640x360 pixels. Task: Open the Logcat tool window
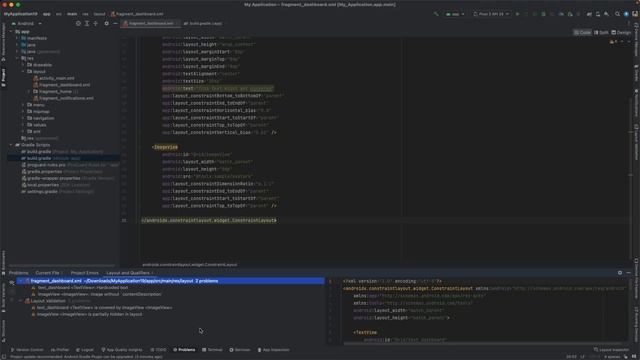pyautogui.click(x=84, y=350)
